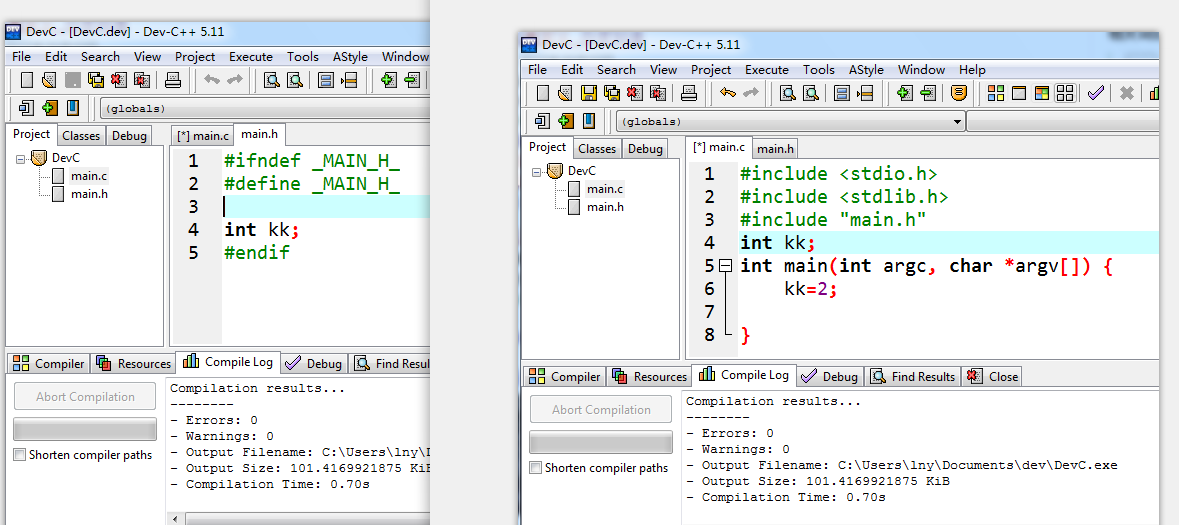The height and width of the screenshot is (525, 1179).
Task: Click 'Output Size: 101.4169921875 KiB' in right log
Action: tap(825, 481)
